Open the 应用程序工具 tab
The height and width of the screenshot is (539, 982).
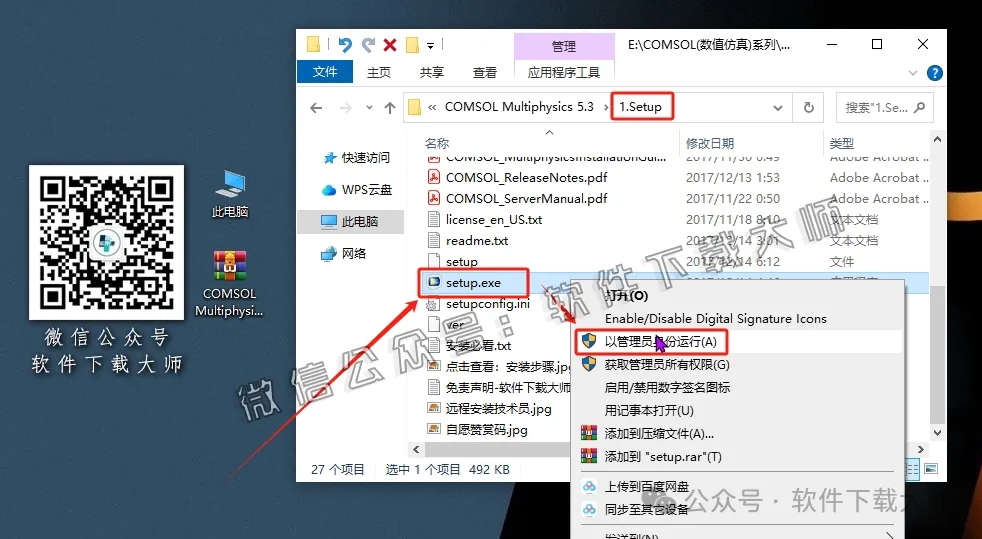click(564, 73)
